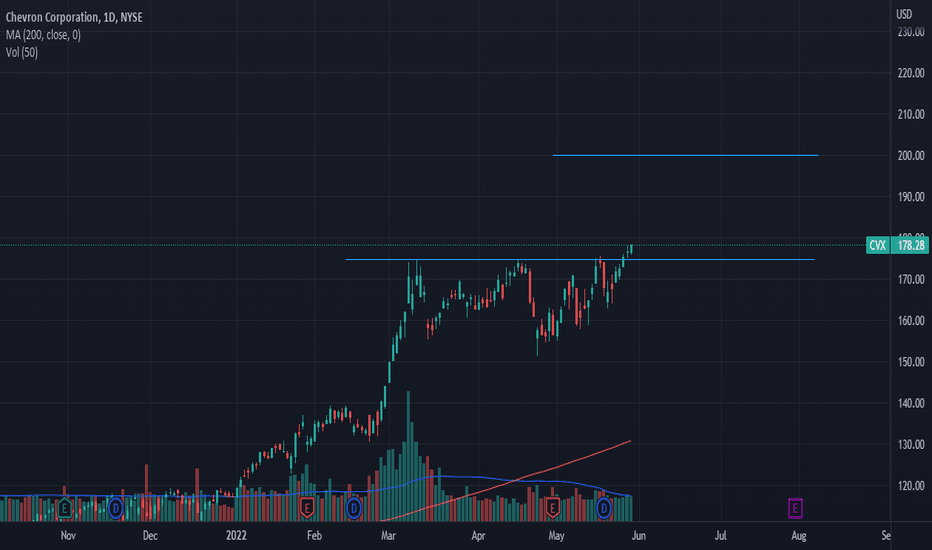The image size is (932, 550).
Task: Click the USD currency label
Action: pos(904,14)
